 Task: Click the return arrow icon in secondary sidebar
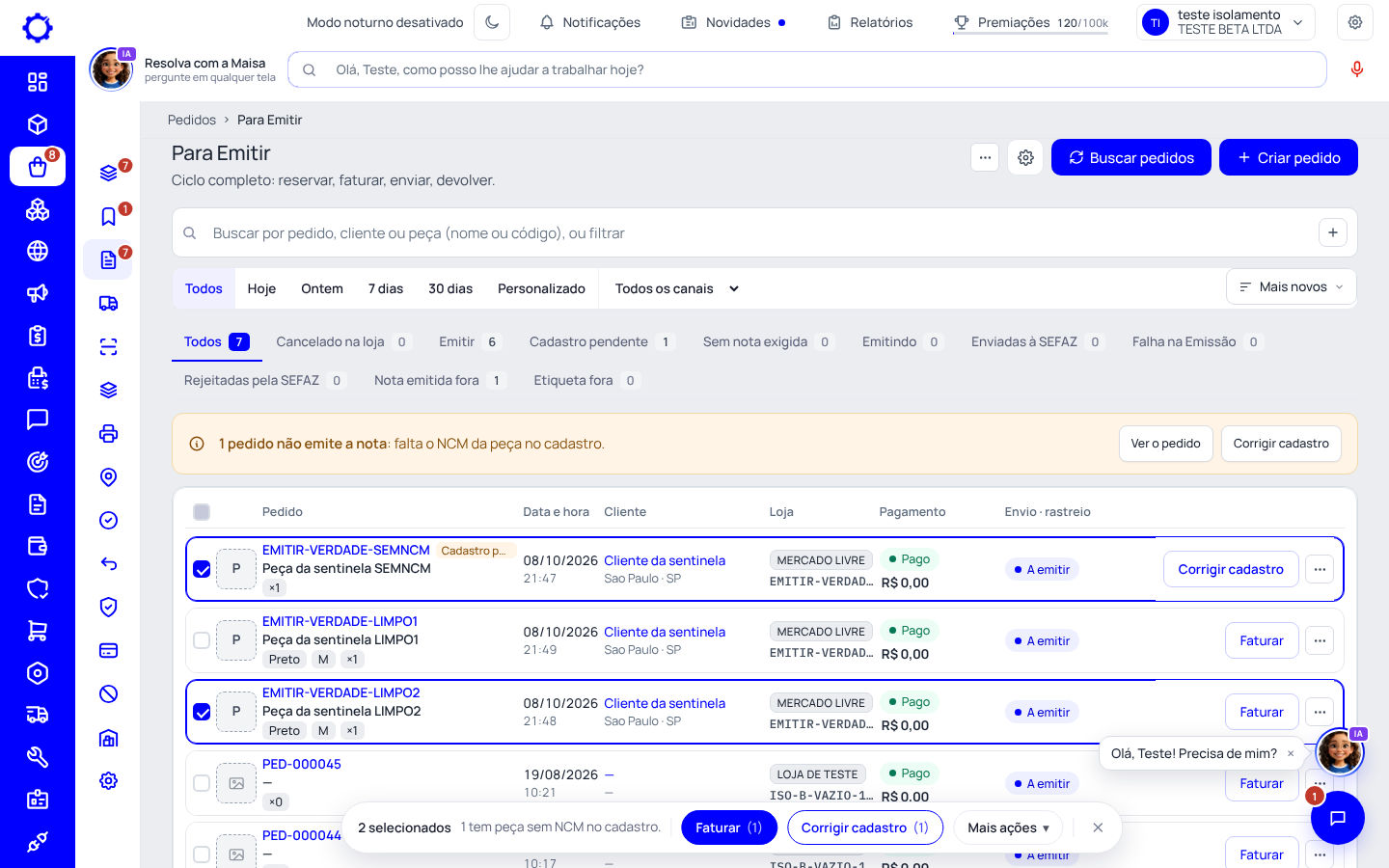[x=109, y=564]
